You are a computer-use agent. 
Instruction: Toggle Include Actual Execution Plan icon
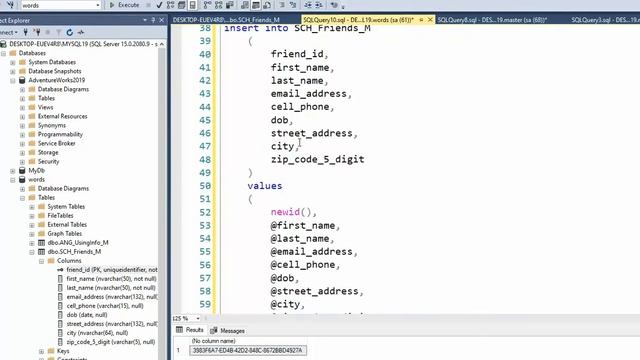[207, 5]
